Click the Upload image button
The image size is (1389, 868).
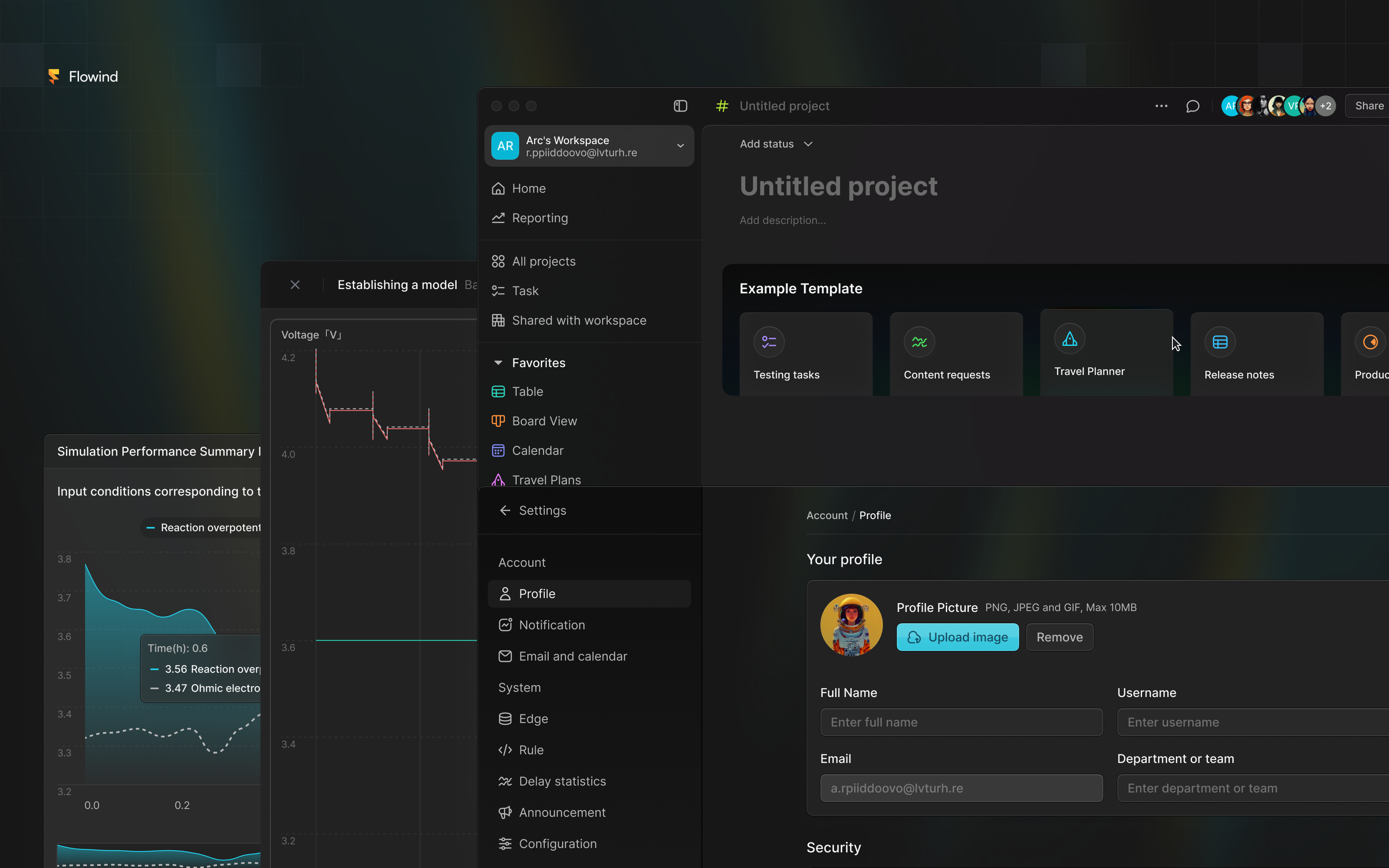[x=958, y=637]
